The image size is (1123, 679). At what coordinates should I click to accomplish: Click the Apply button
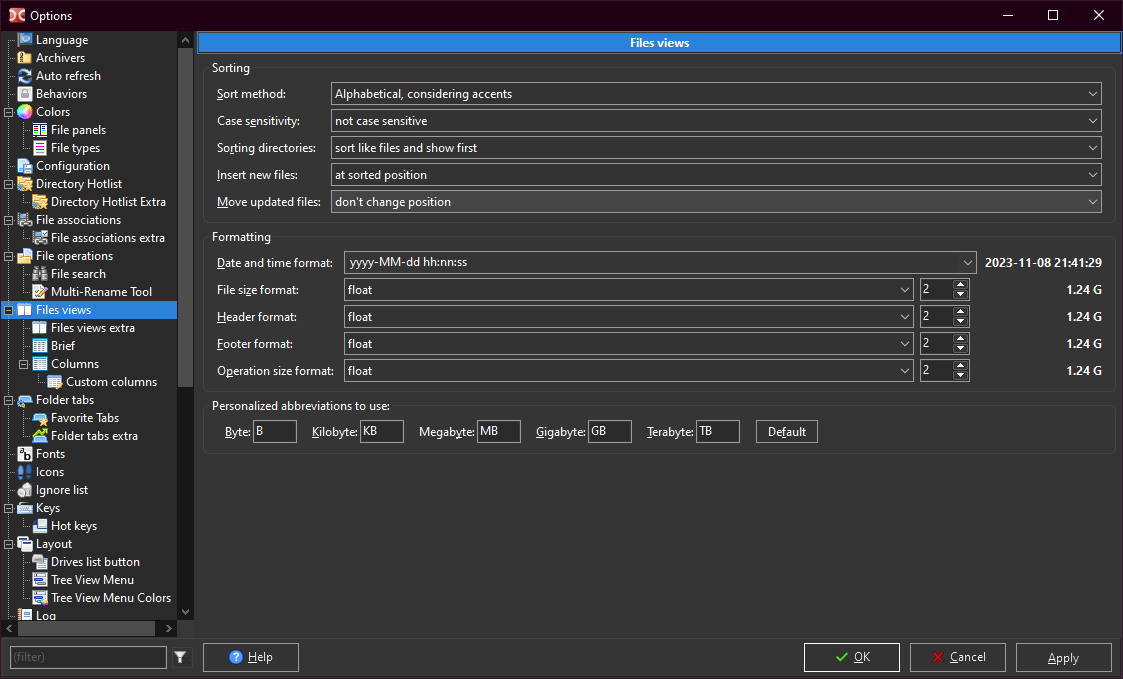(x=1063, y=657)
